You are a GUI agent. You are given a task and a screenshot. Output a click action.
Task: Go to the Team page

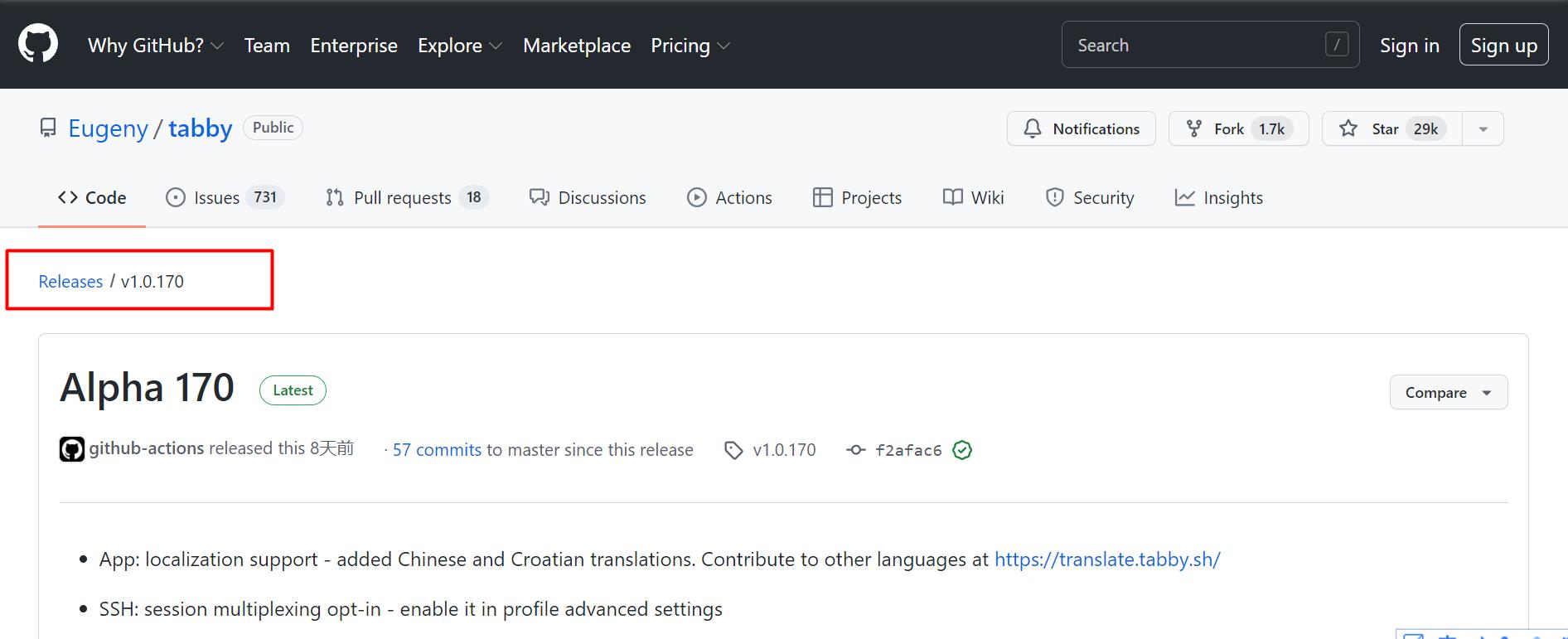(267, 46)
